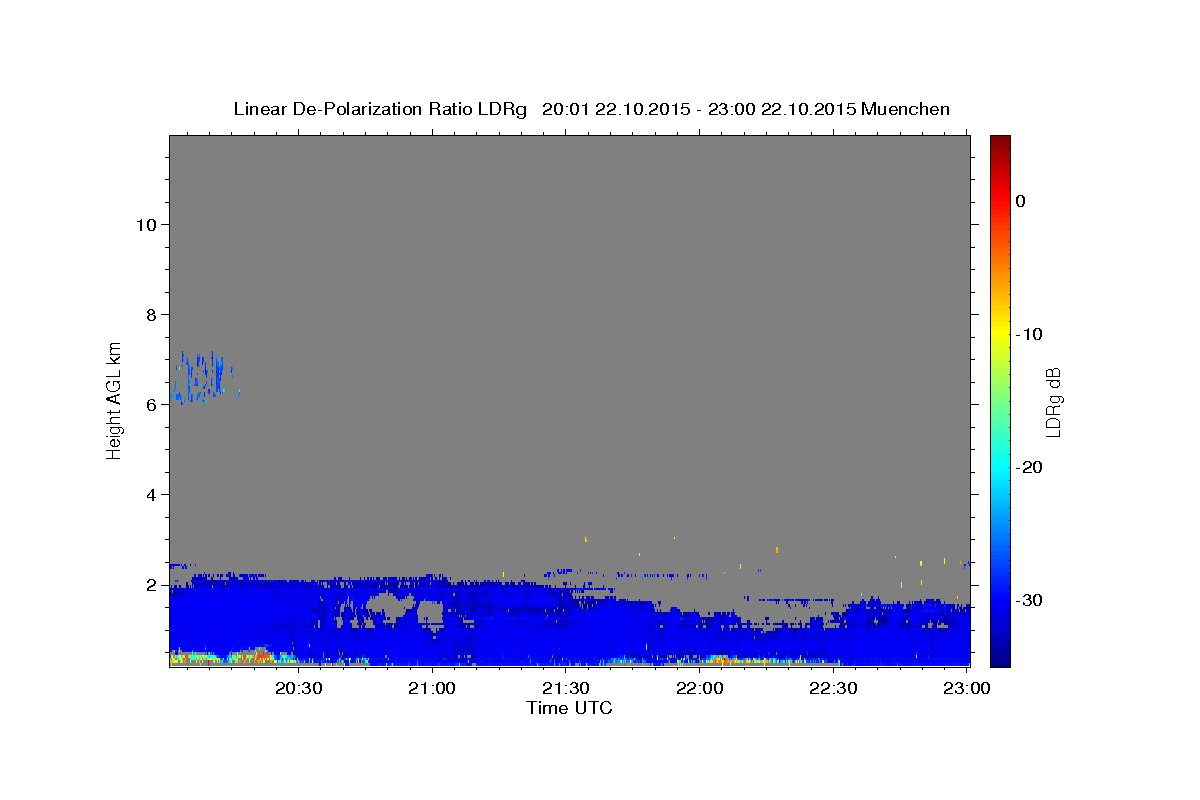
Task: Click the colorbar value -10
Action: point(1030,334)
